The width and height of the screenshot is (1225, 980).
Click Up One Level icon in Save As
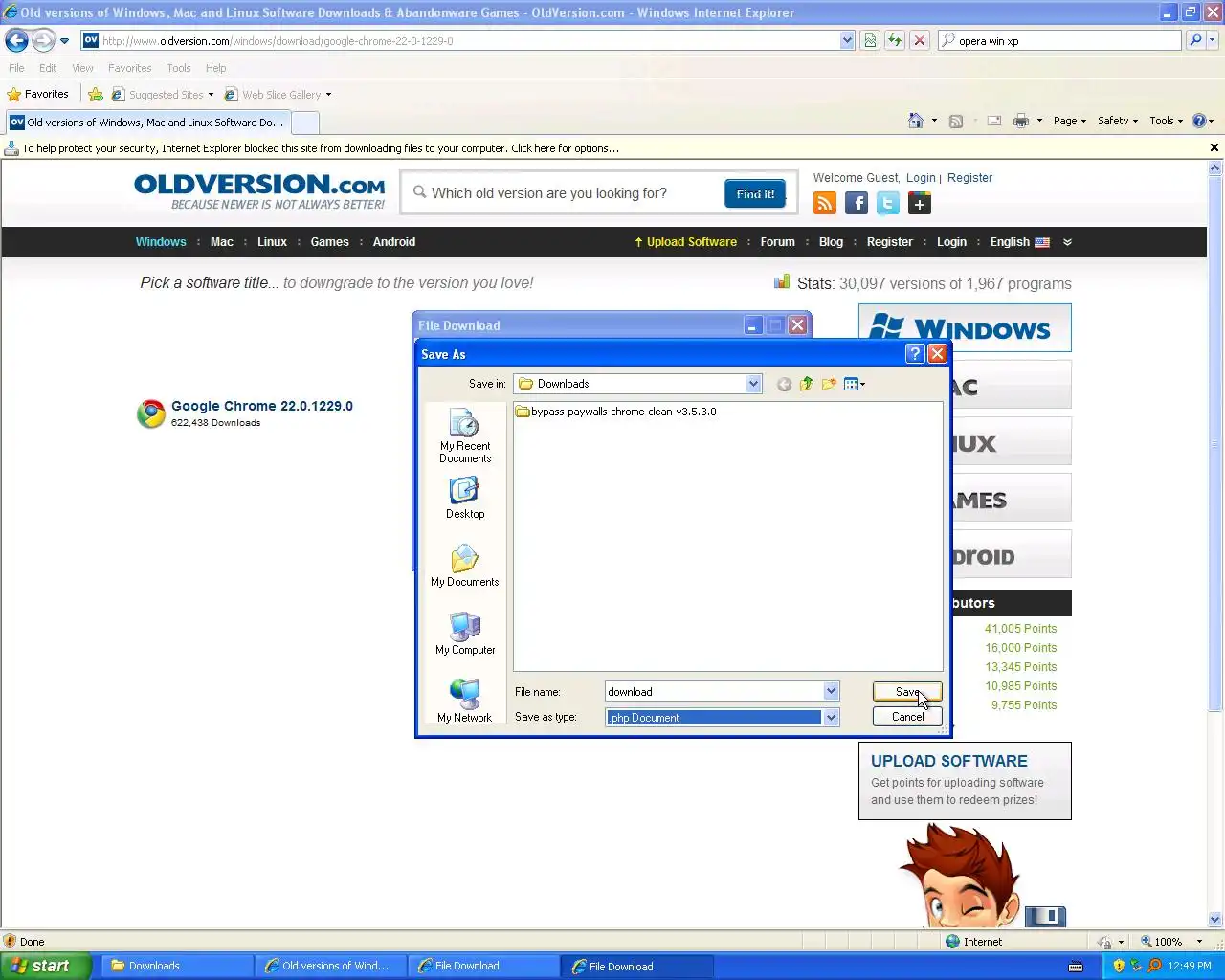coord(806,384)
